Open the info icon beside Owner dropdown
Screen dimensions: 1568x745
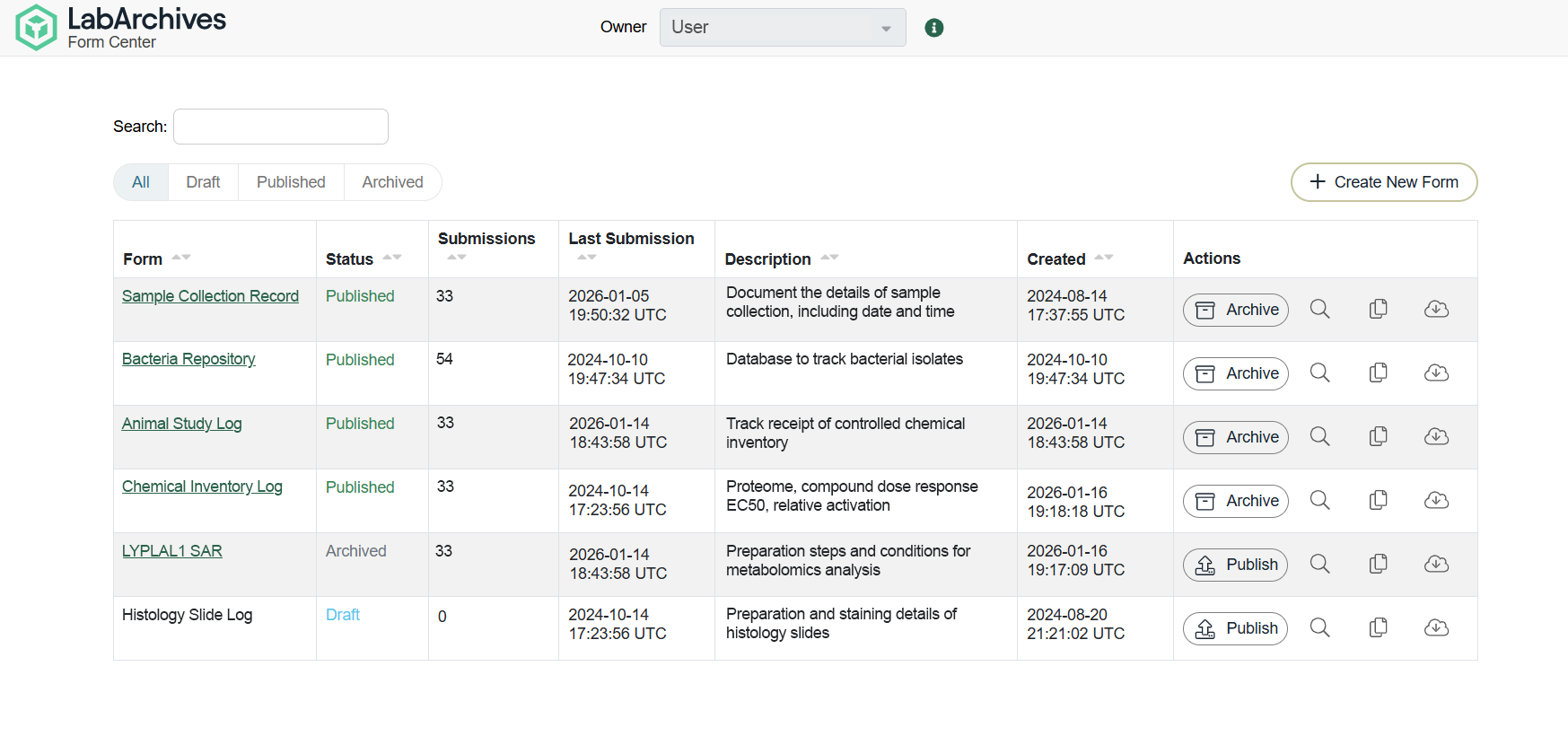934,28
